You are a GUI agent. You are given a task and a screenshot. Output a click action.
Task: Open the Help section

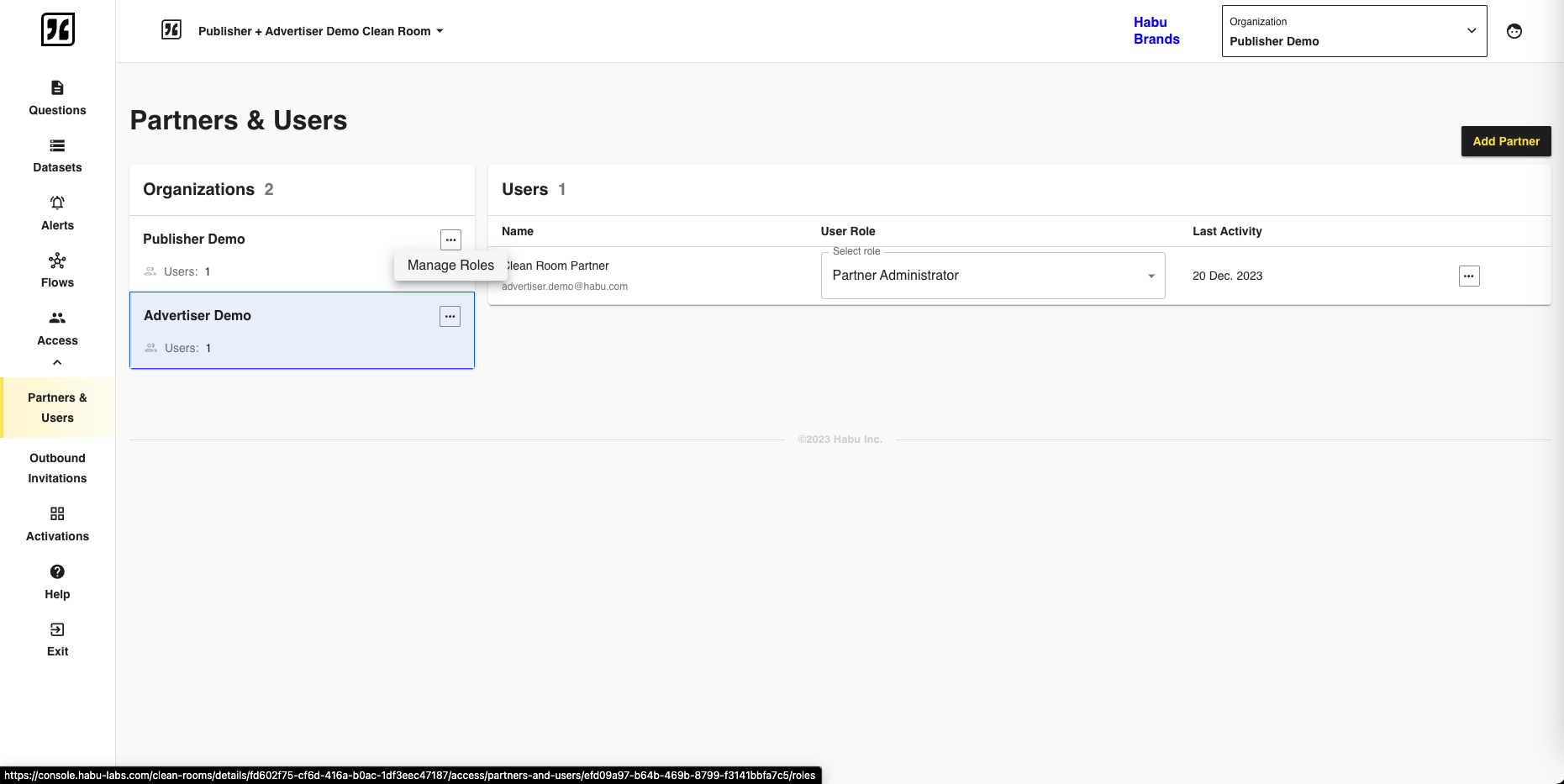(x=57, y=582)
